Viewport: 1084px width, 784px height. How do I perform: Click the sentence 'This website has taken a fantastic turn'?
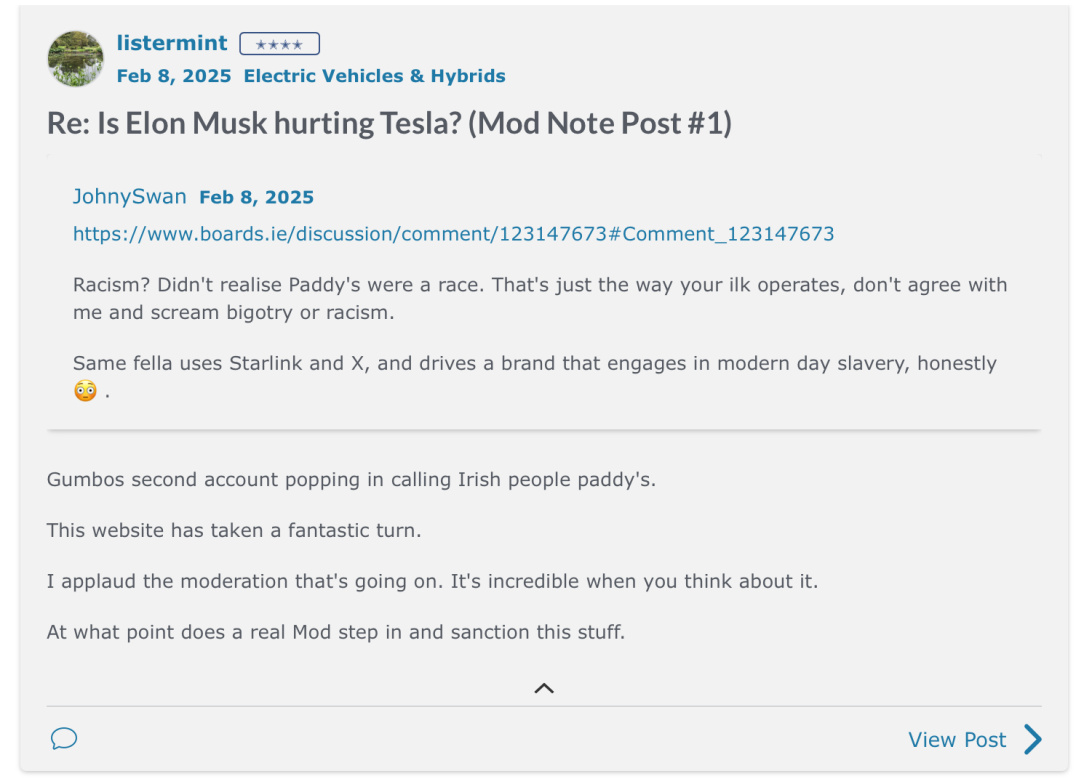234,530
